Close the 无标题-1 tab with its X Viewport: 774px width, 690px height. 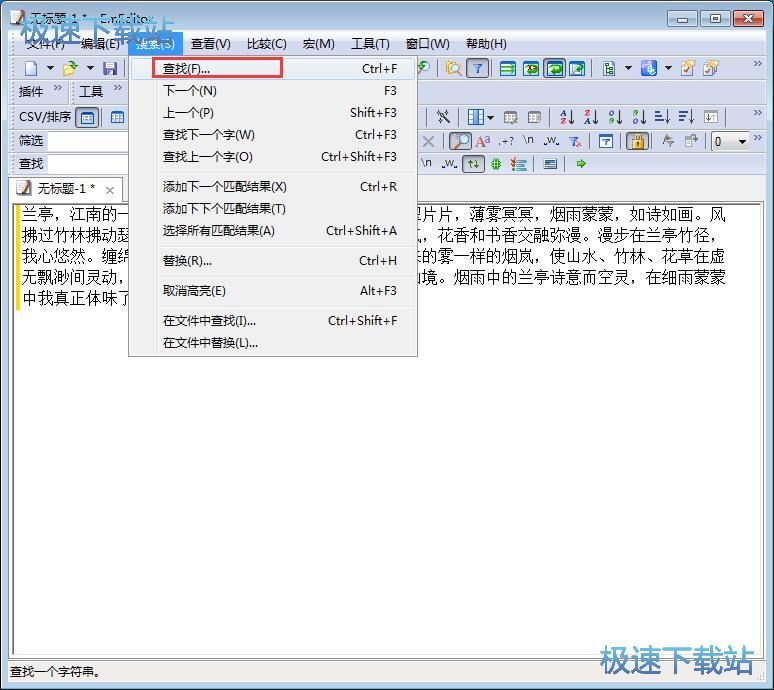click(x=110, y=190)
